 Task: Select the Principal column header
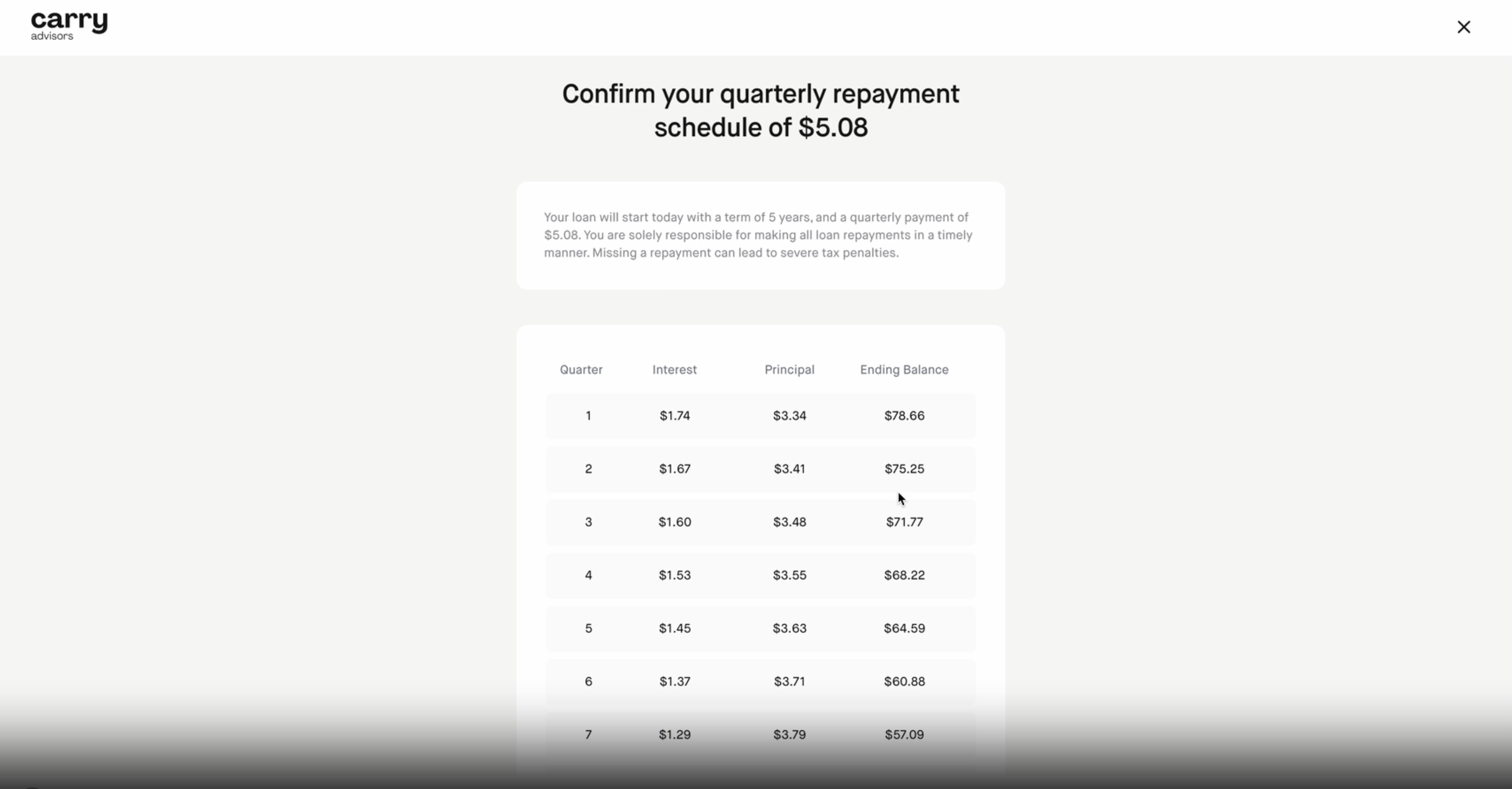789,370
